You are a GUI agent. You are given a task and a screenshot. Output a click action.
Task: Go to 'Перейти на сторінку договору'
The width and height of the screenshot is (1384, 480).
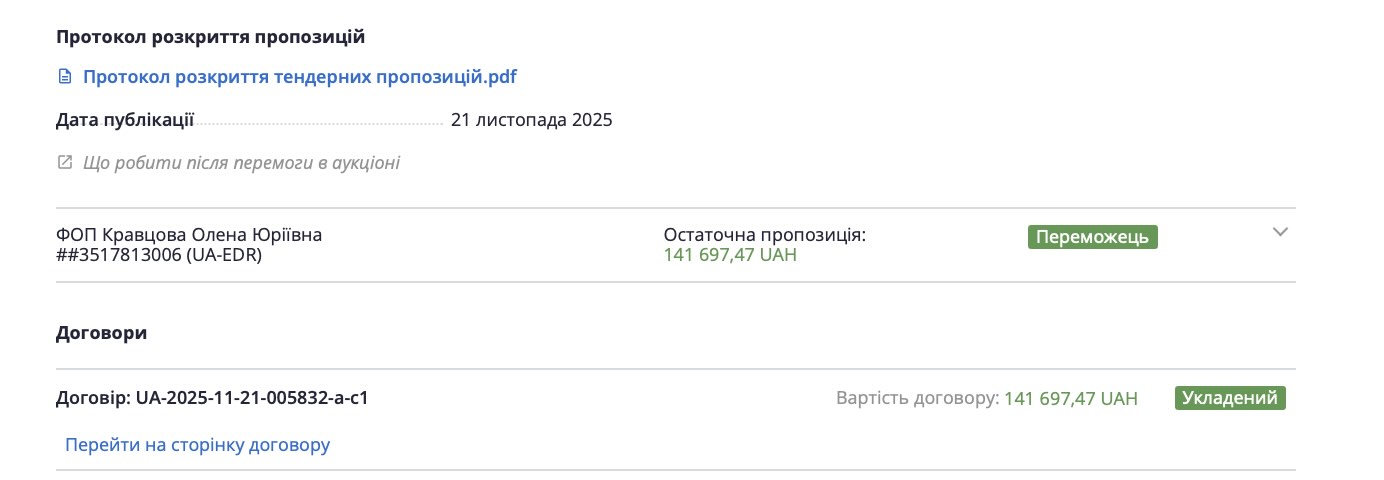tap(197, 445)
